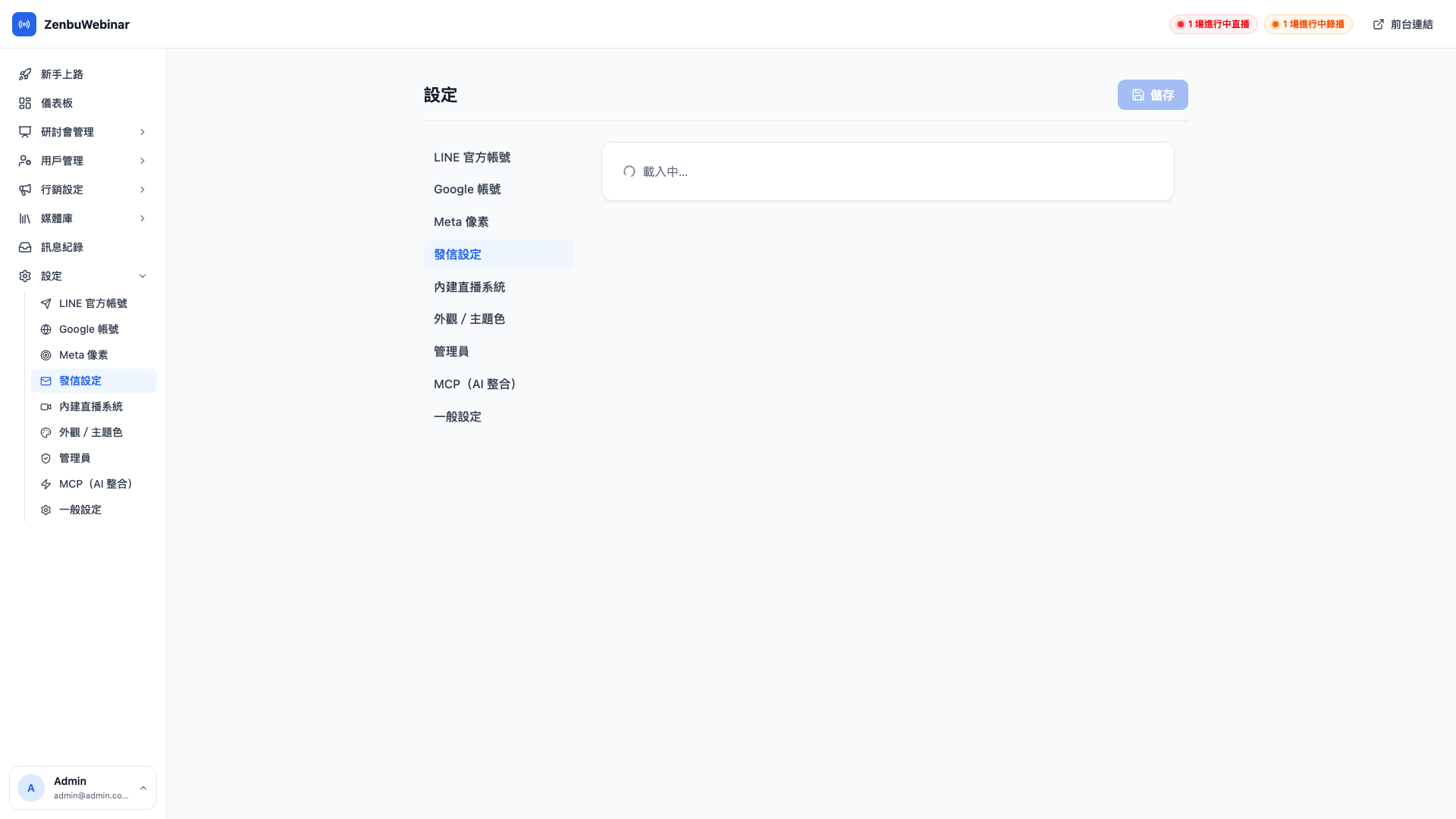
Task: Click the video camera icon for 內建直播系統
Action: pyautogui.click(x=46, y=406)
